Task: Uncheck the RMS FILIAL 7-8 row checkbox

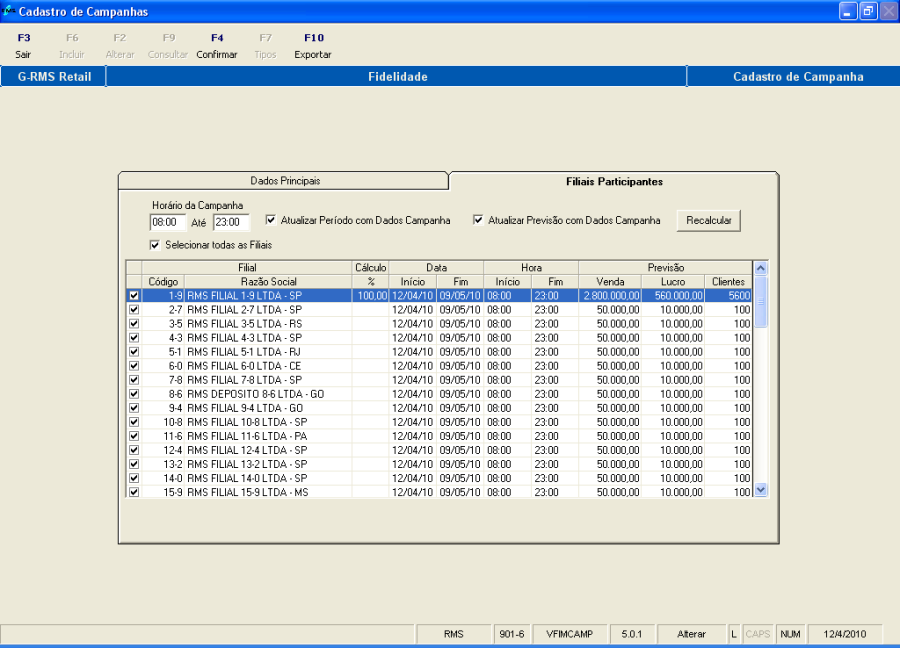Action: coord(134,380)
